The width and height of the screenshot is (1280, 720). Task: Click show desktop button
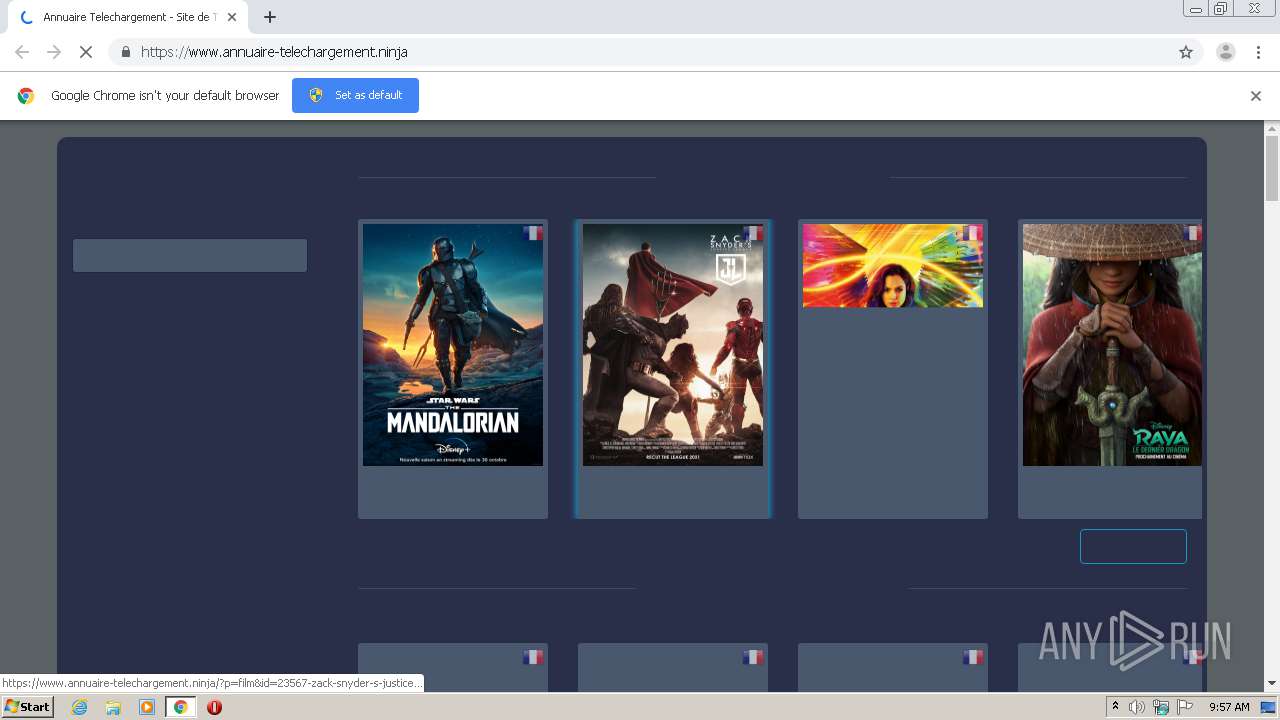pyautogui.click(x=1269, y=707)
